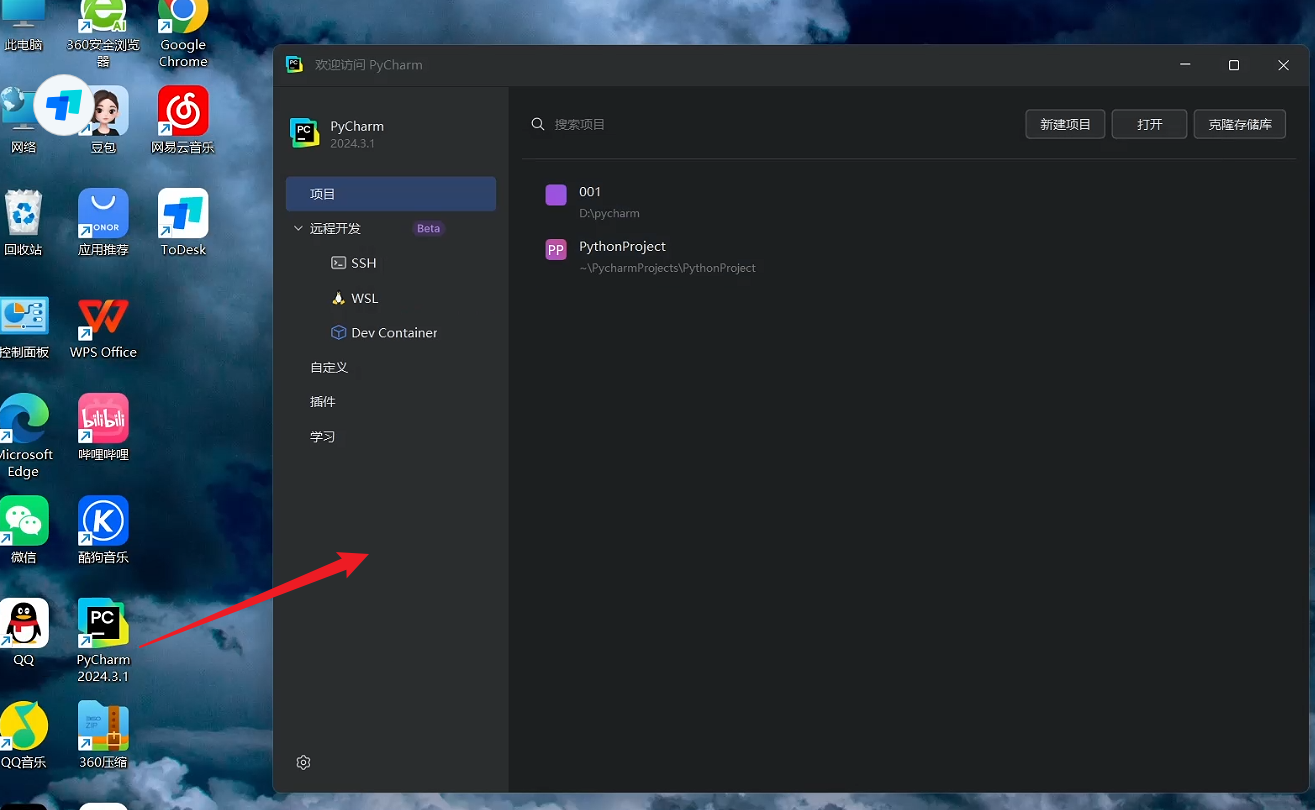This screenshot has width=1315, height=810.
Task: Click the search magnifier icon
Action: (x=538, y=124)
